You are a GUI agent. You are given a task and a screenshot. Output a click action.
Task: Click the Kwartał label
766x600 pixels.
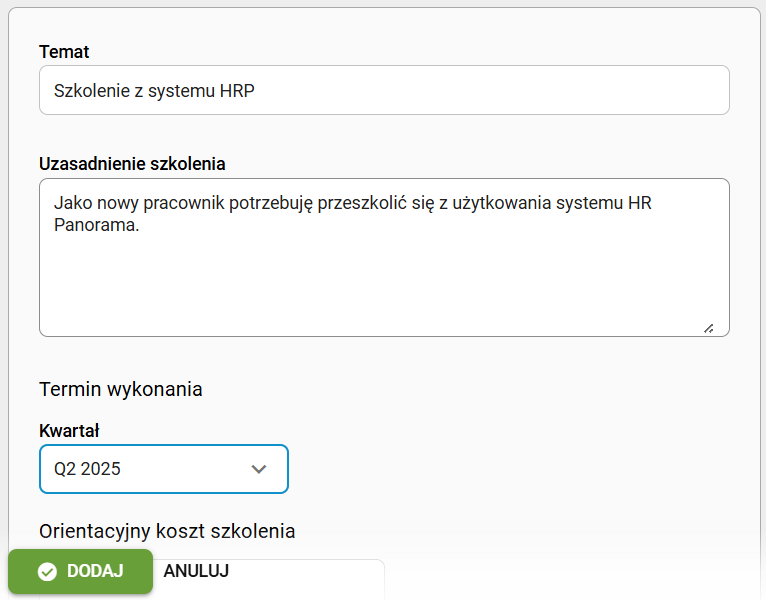(x=69, y=431)
